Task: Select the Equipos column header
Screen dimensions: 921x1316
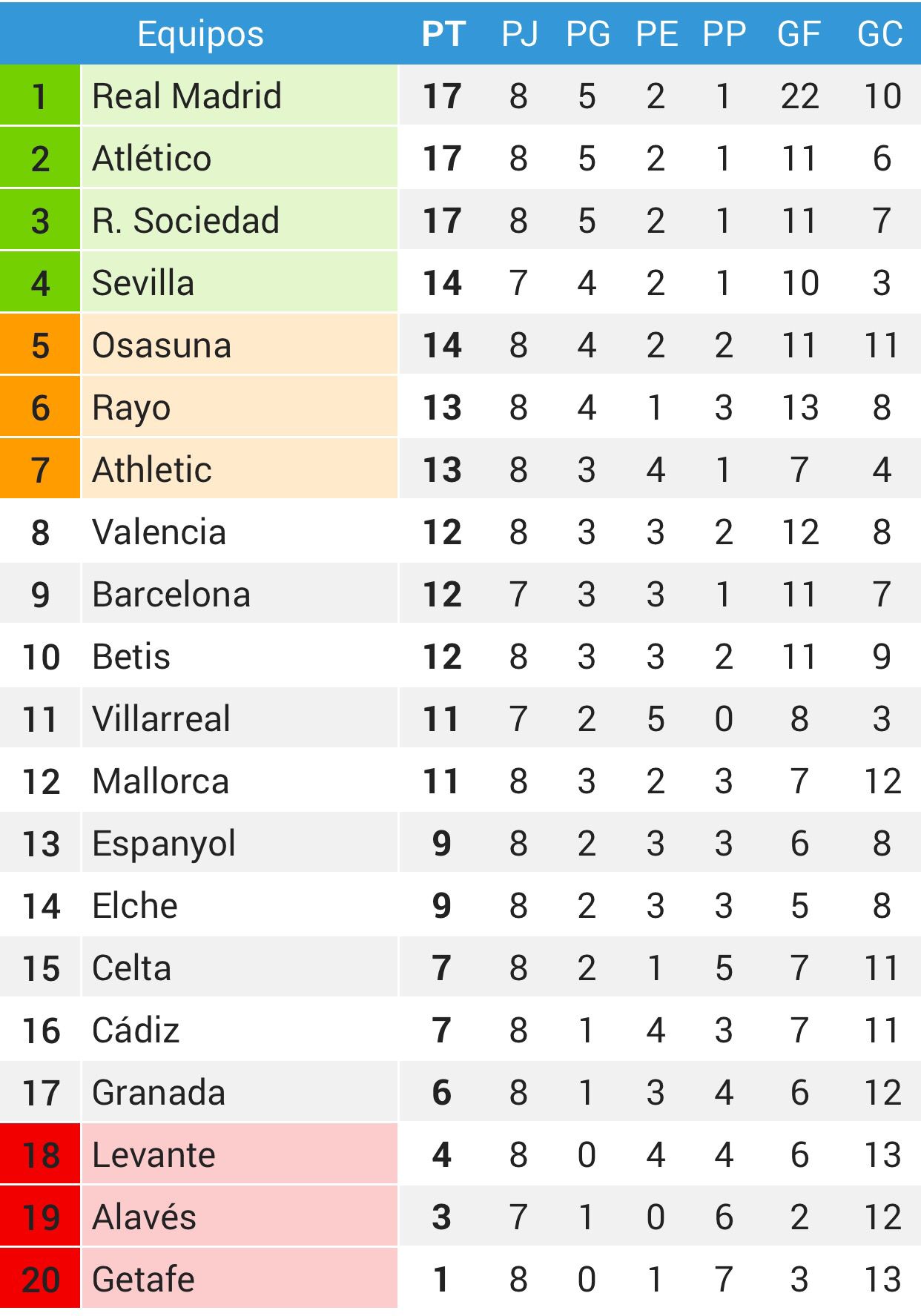Action: pos(200,34)
